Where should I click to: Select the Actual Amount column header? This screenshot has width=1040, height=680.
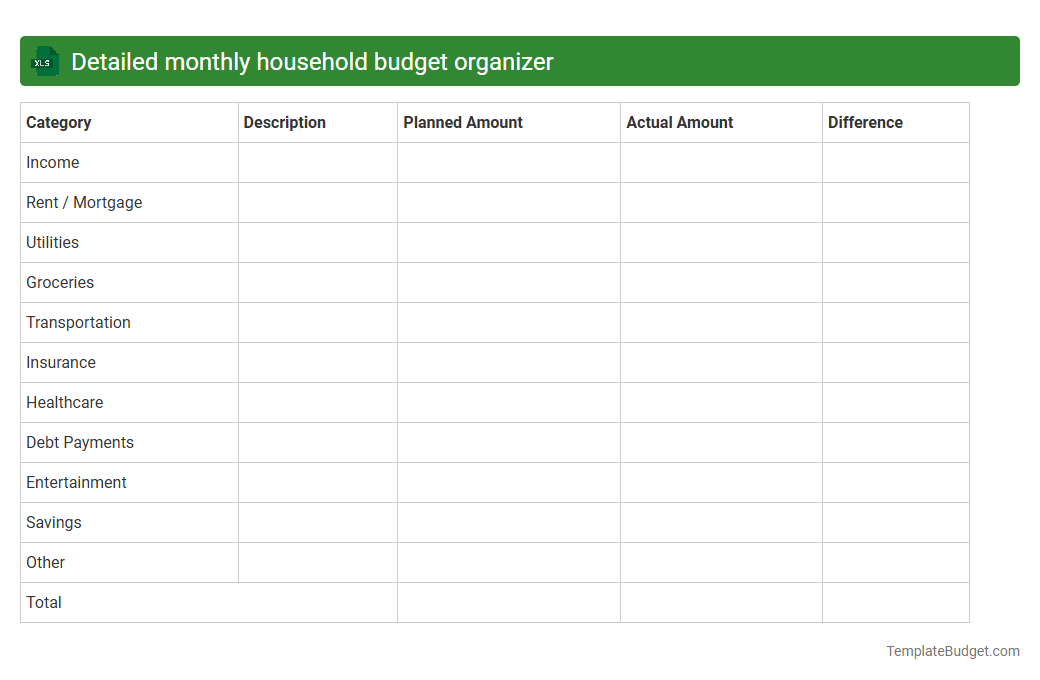(680, 122)
